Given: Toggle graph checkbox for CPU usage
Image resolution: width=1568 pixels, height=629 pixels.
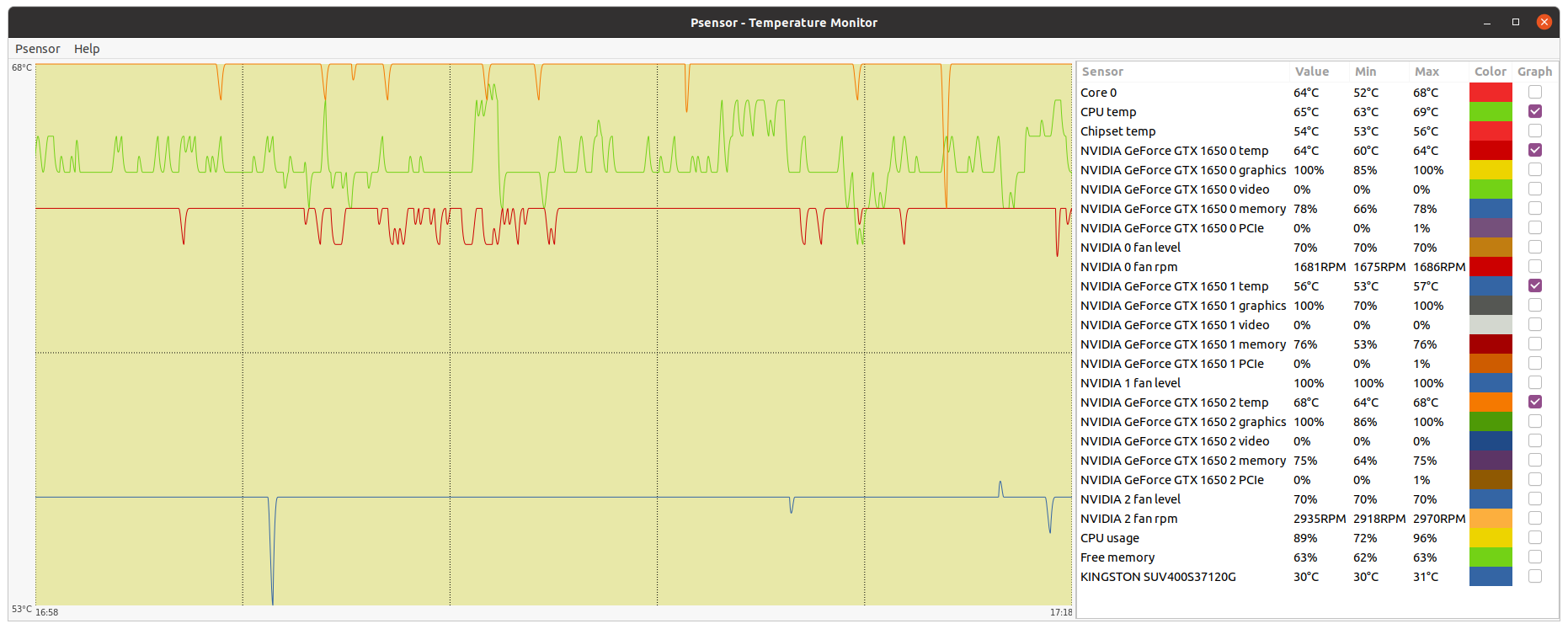Looking at the screenshot, I should pyautogui.click(x=1534, y=537).
